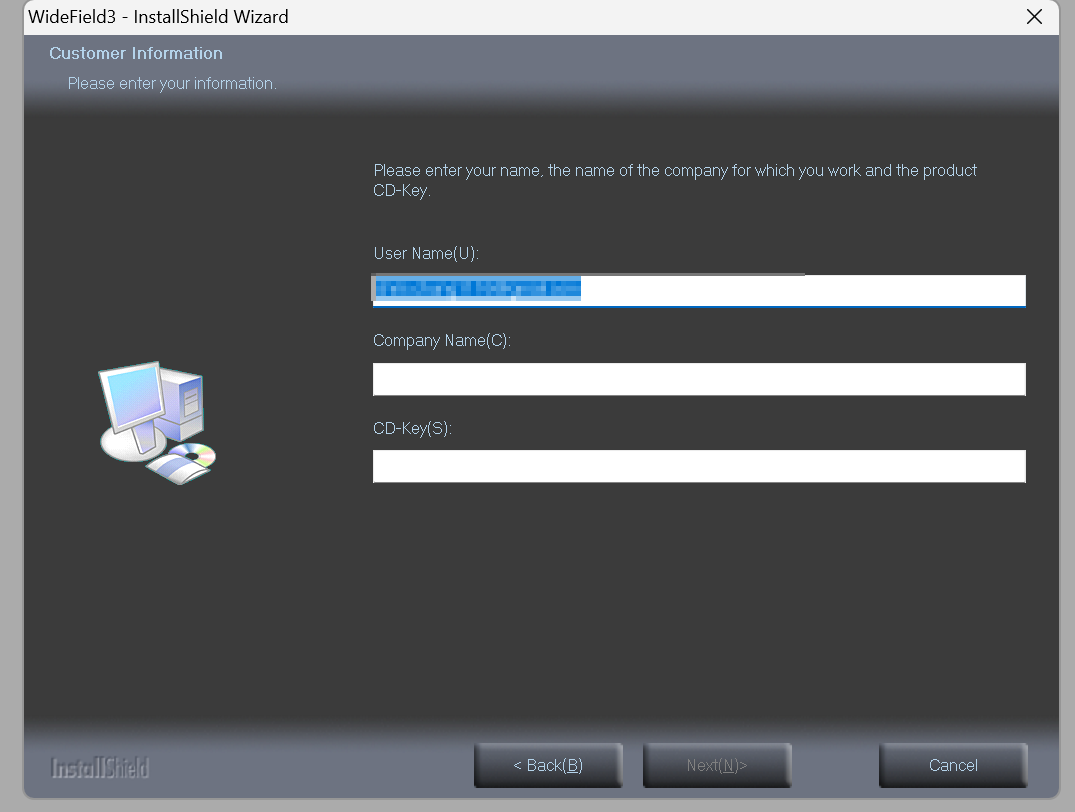The image size is (1075, 812).
Task: Click the Customer Information heading
Action: pyautogui.click(x=136, y=53)
